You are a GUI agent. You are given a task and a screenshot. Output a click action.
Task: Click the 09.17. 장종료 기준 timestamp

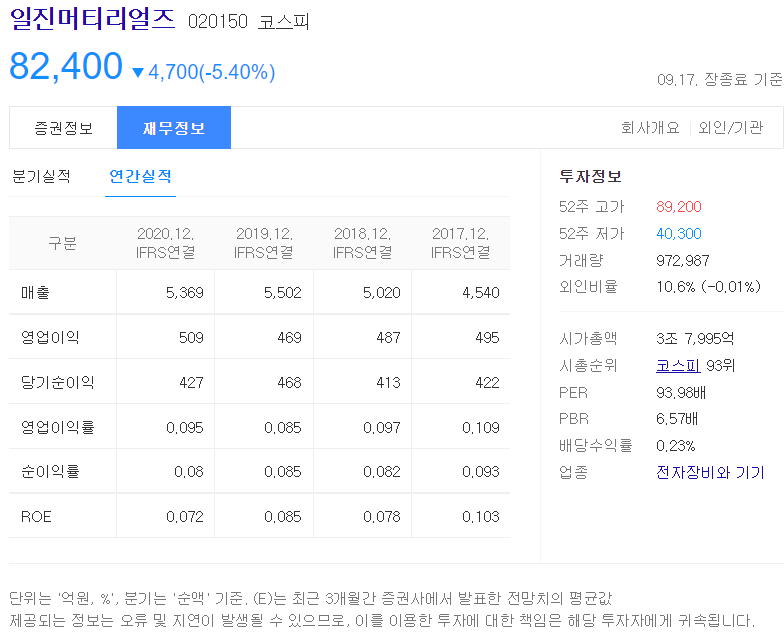pyautogui.click(x=719, y=79)
